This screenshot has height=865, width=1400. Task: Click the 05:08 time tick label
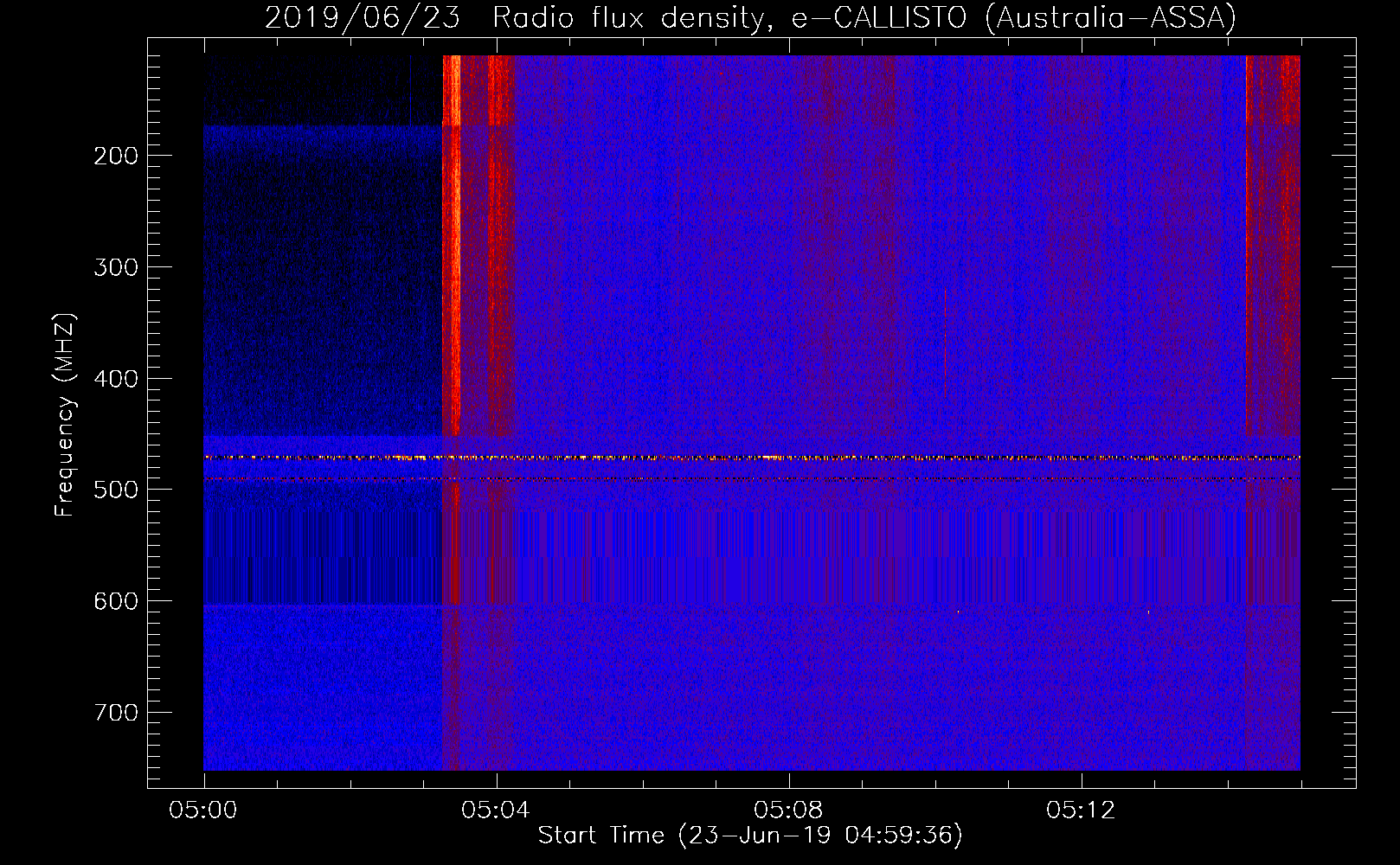point(788,811)
